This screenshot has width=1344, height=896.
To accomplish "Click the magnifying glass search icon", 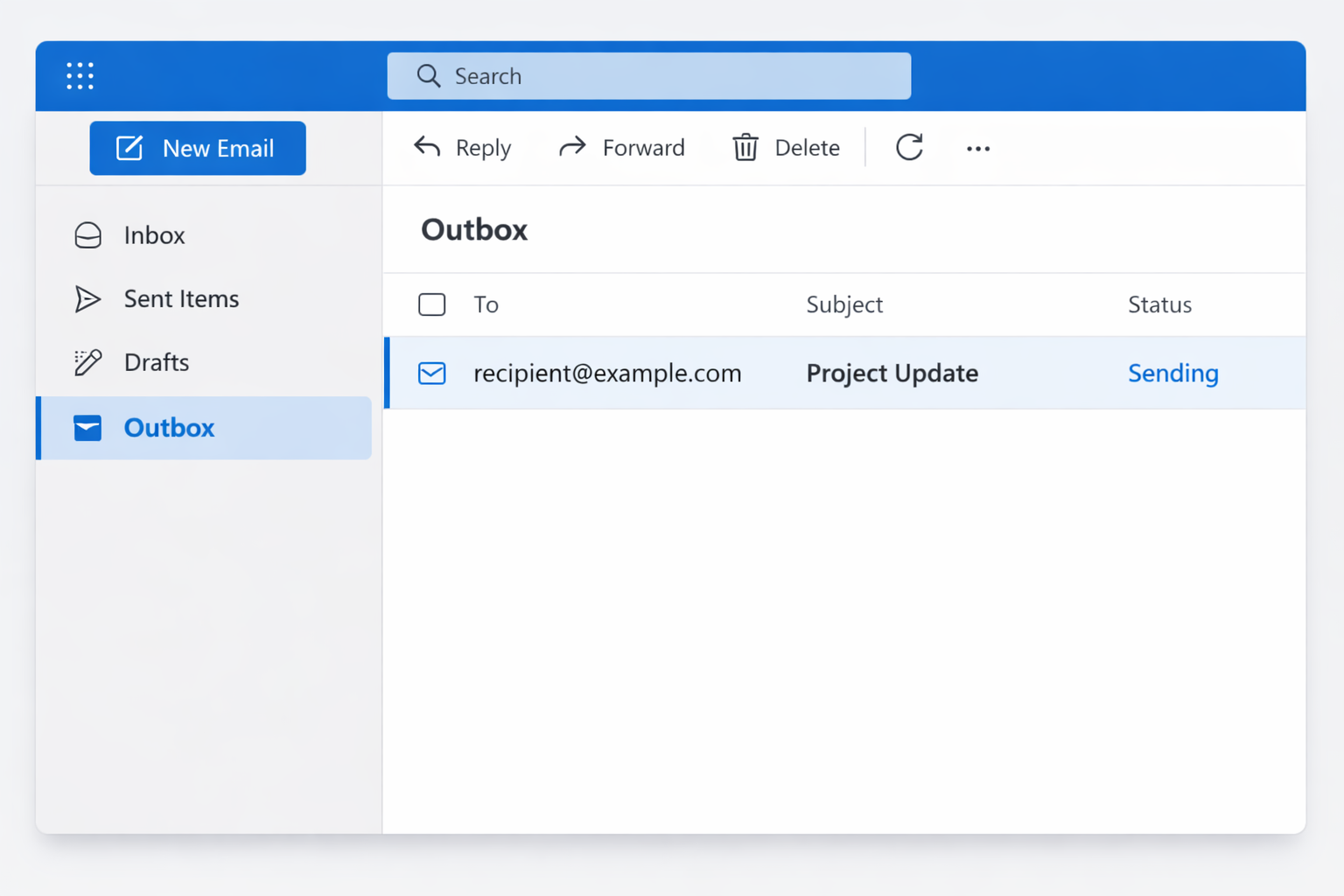I will 428,76.
